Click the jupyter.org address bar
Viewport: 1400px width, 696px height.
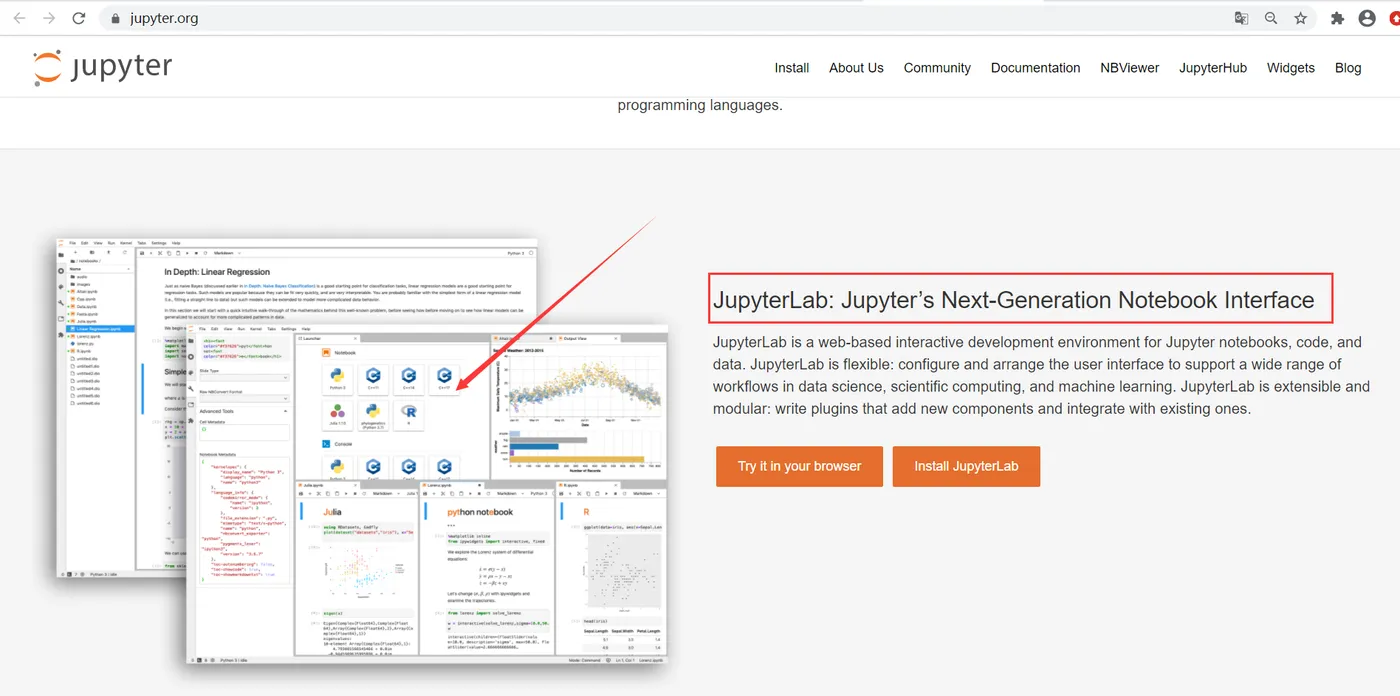pyautogui.click(x=660, y=18)
